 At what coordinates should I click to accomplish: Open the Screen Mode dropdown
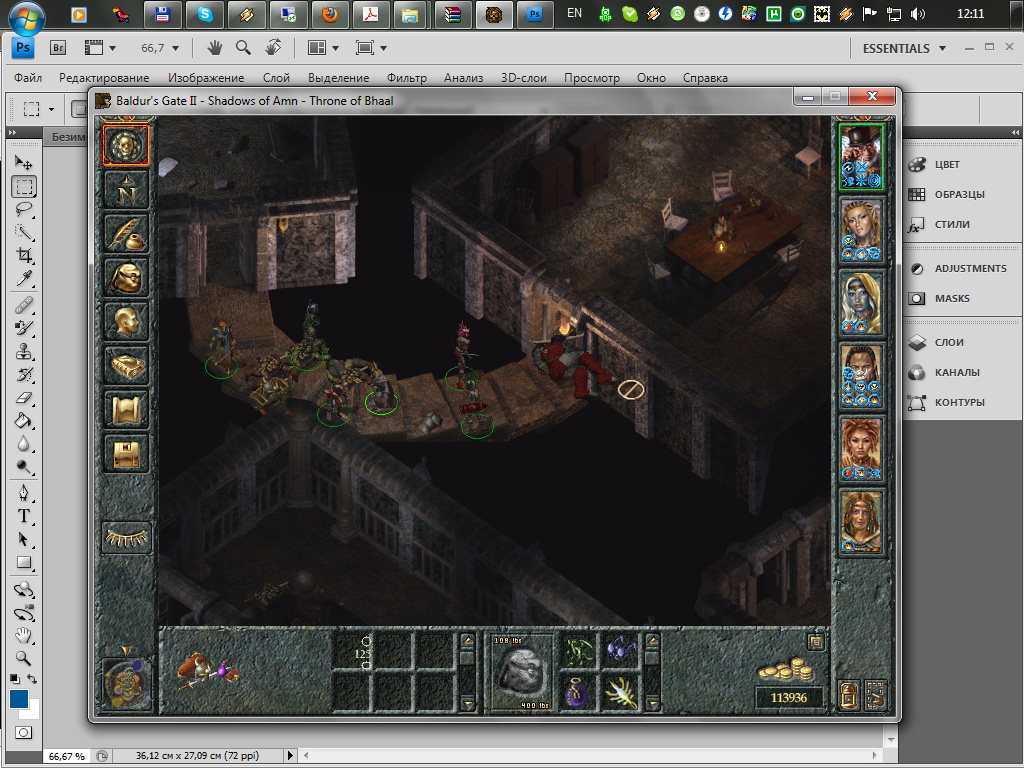371,48
